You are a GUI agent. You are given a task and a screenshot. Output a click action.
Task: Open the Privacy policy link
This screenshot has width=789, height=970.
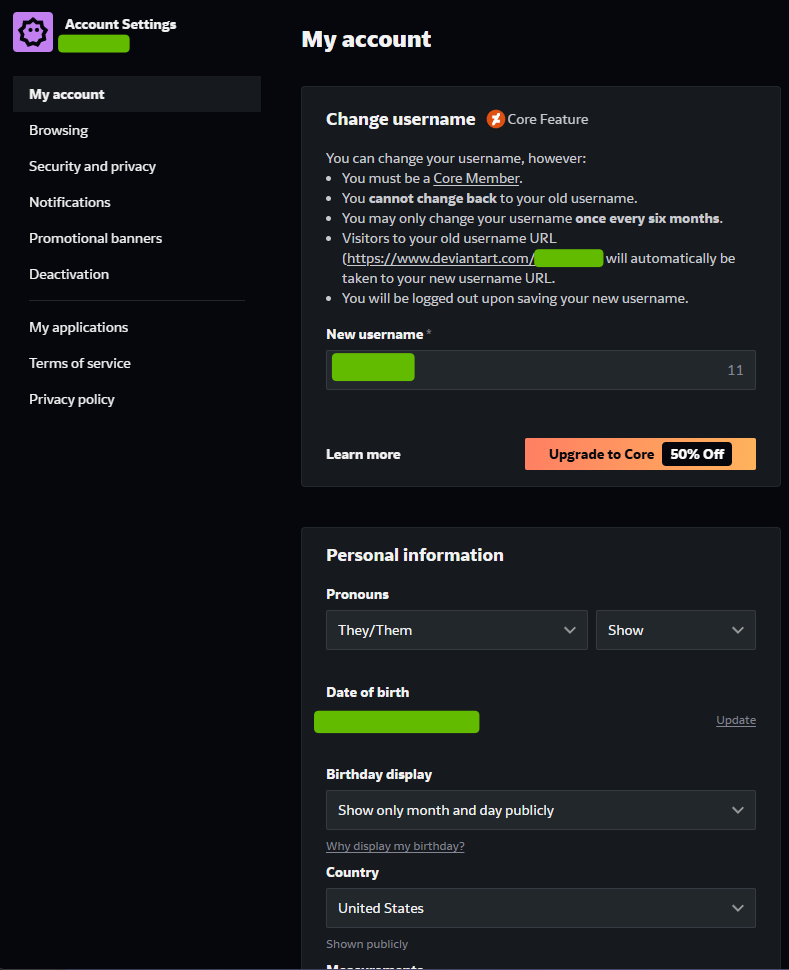(72, 399)
